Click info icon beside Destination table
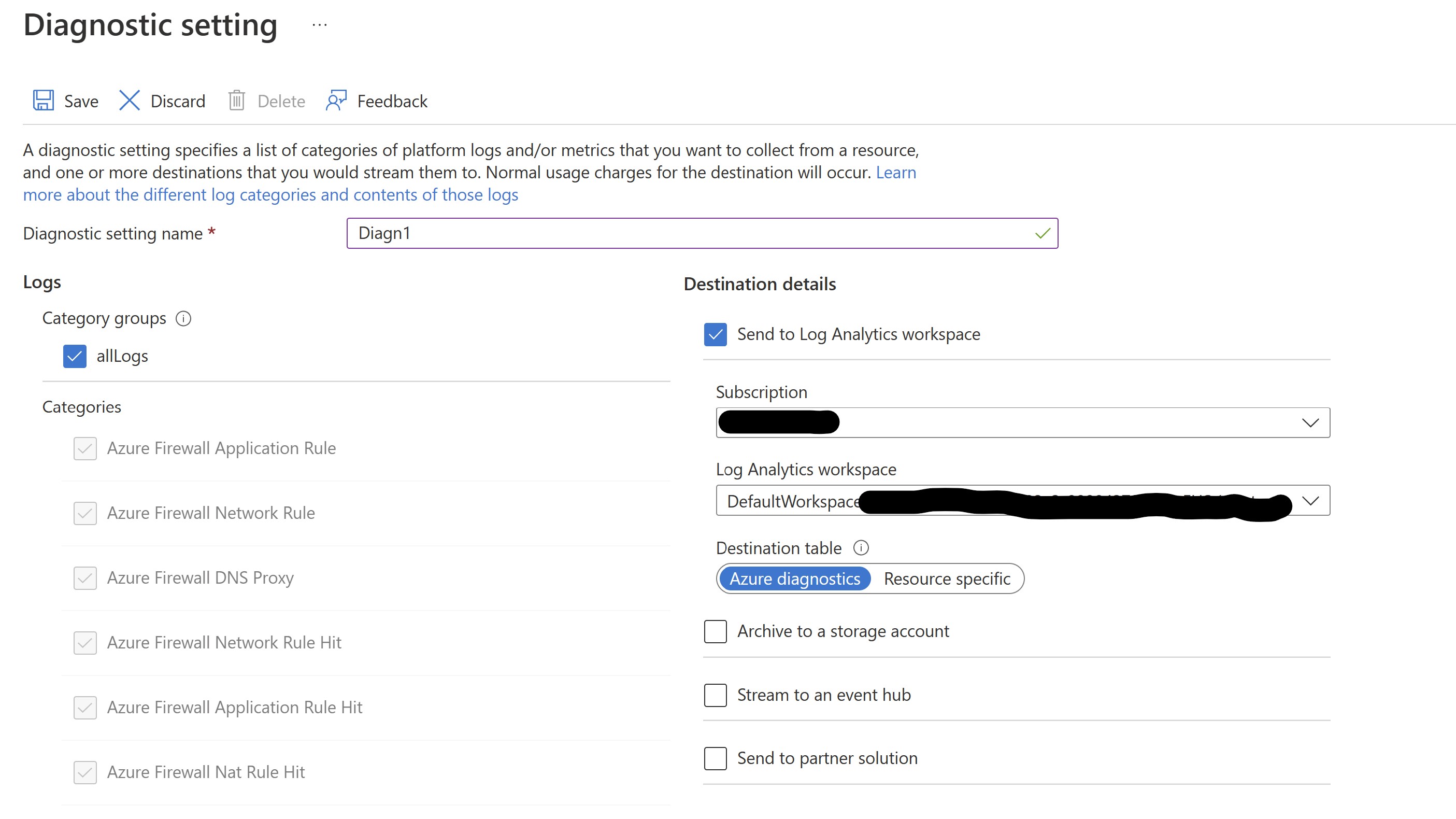 (861, 547)
